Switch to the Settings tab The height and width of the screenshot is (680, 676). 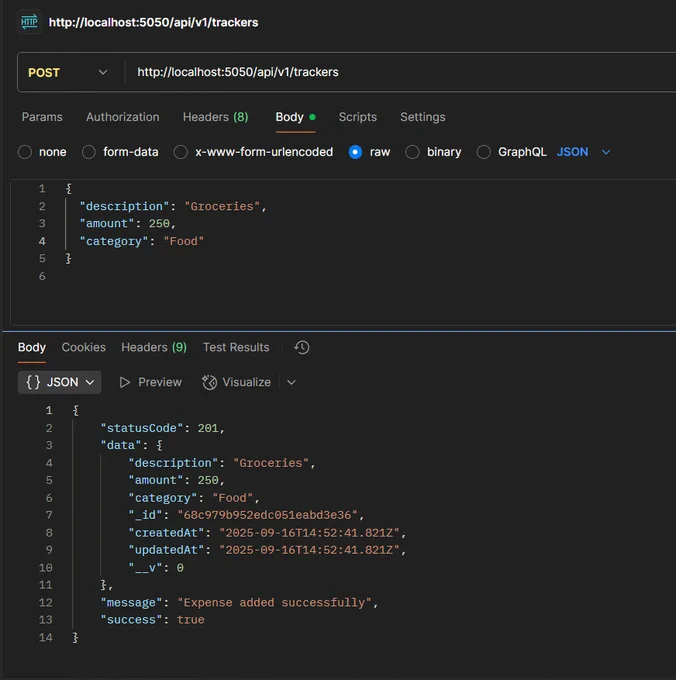point(423,117)
